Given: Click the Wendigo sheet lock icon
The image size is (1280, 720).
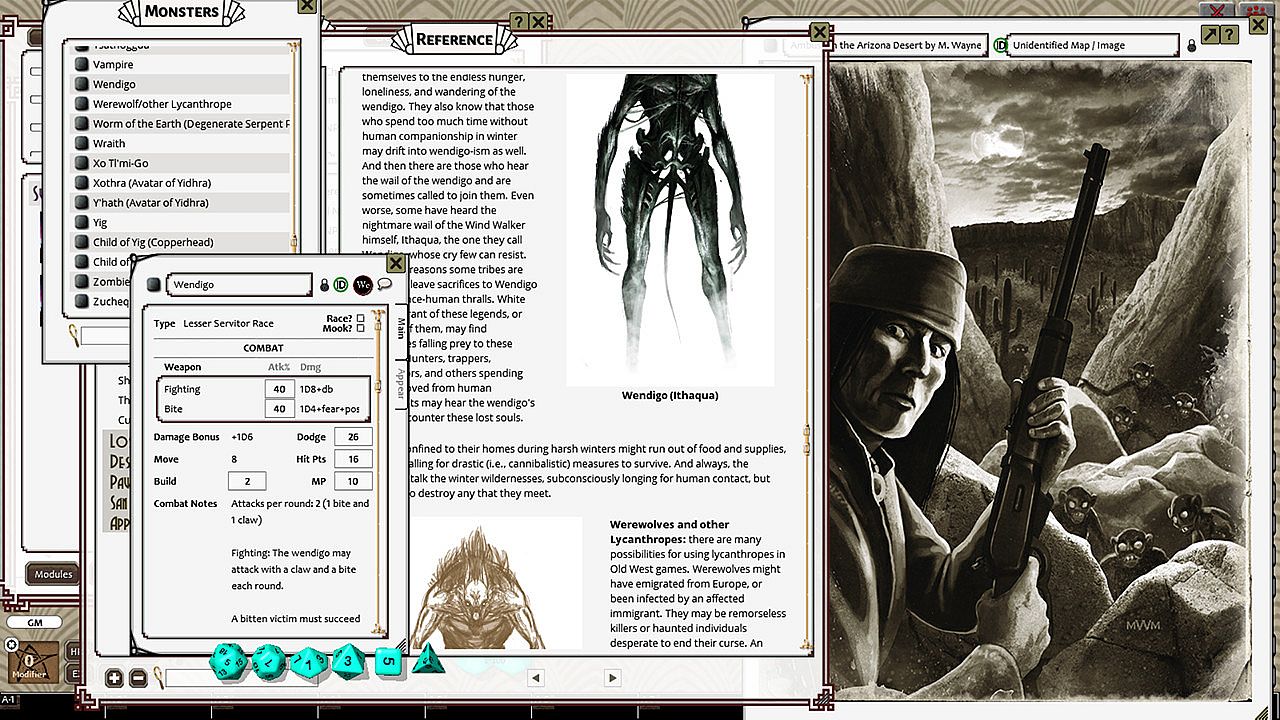Looking at the screenshot, I should click(x=324, y=286).
